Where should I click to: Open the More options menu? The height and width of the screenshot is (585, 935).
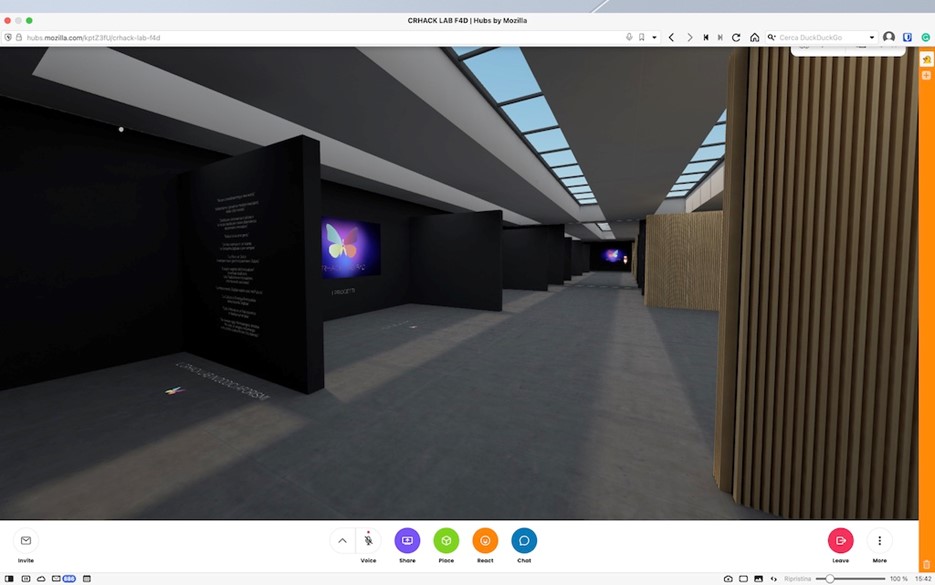click(880, 540)
